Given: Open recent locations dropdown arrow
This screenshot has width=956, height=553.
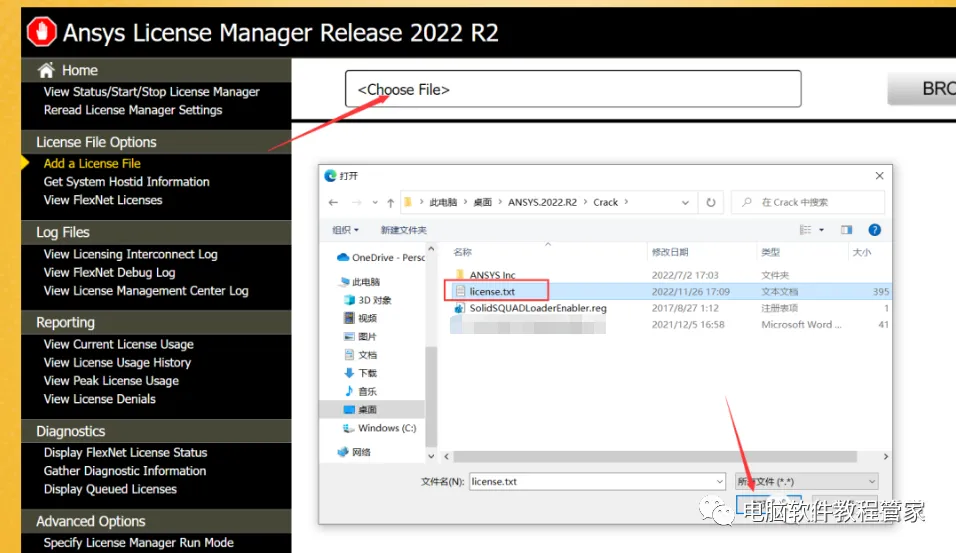Looking at the screenshot, I should click(x=375, y=202).
